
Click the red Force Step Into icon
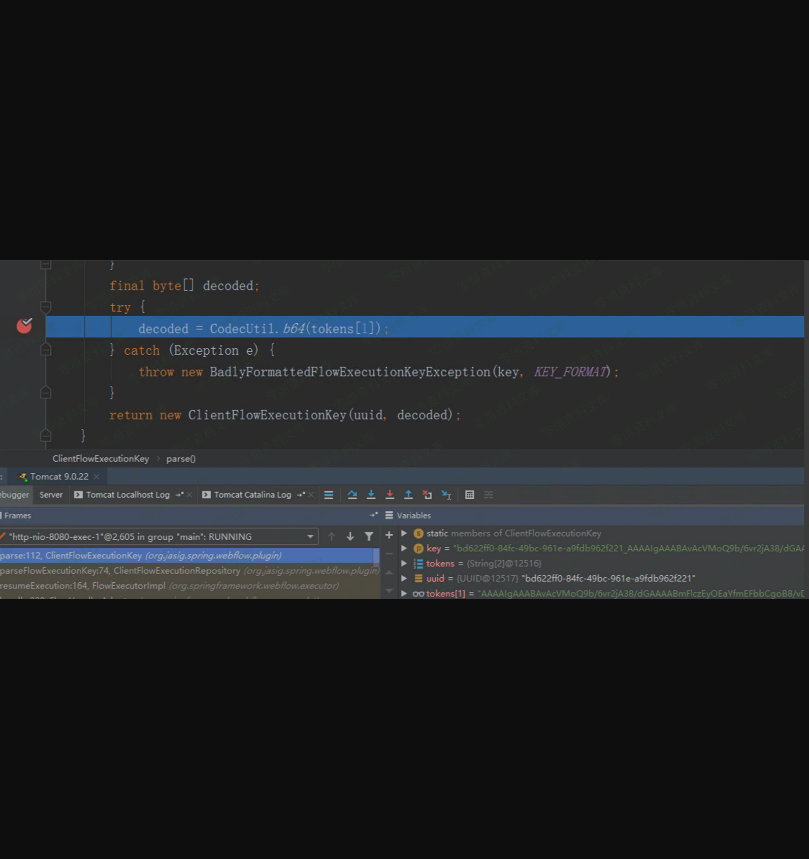point(389,495)
